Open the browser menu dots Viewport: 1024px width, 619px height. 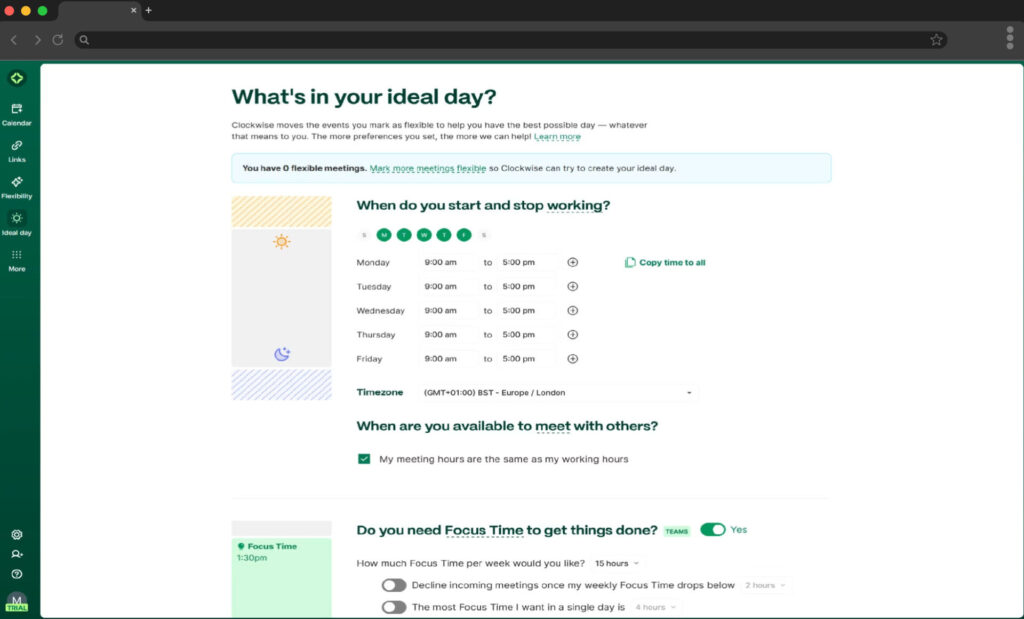tap(1010, 38)
